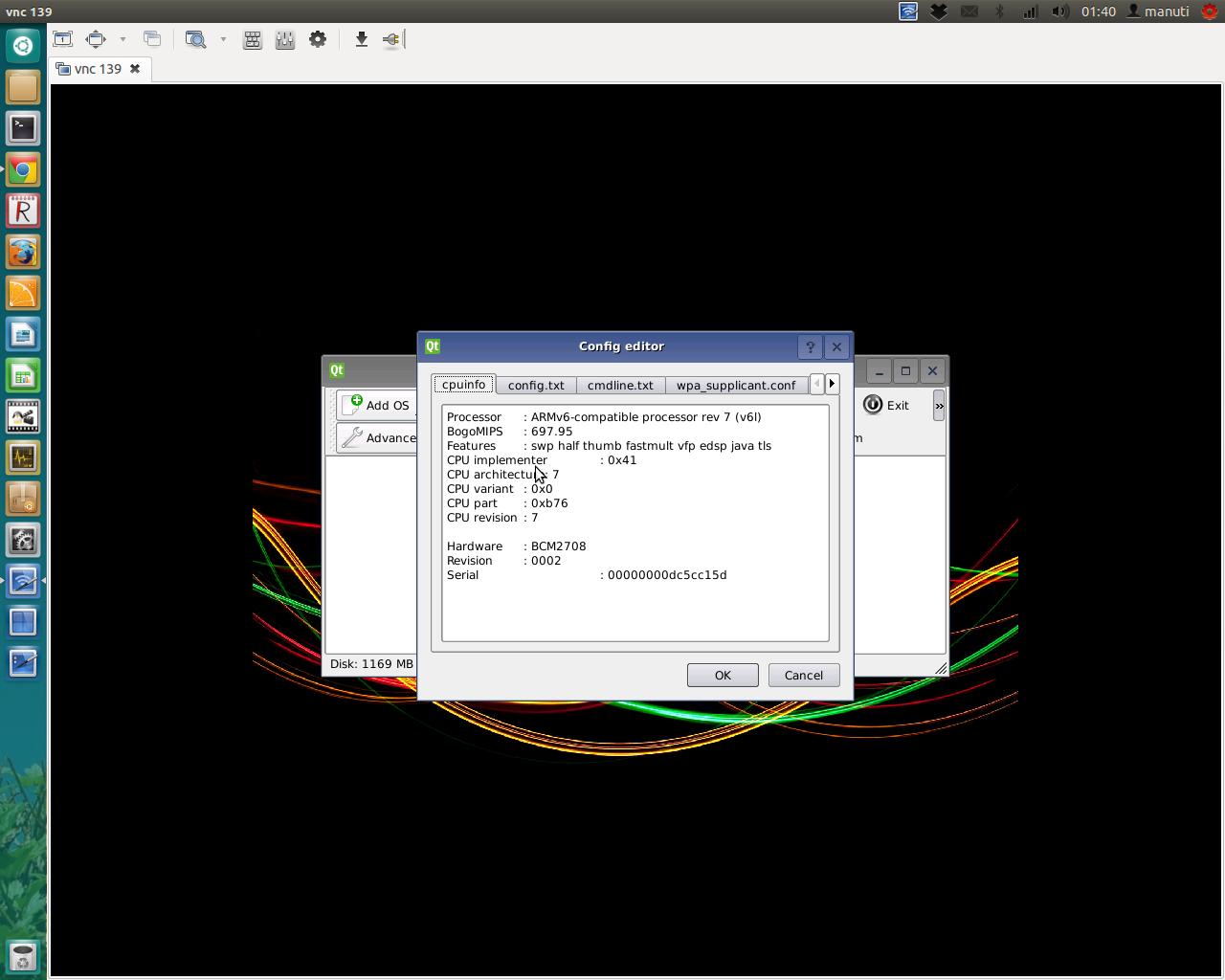
Task: Toggle the scaled mode magnifier icon
Action: click(x=195, y=39)
